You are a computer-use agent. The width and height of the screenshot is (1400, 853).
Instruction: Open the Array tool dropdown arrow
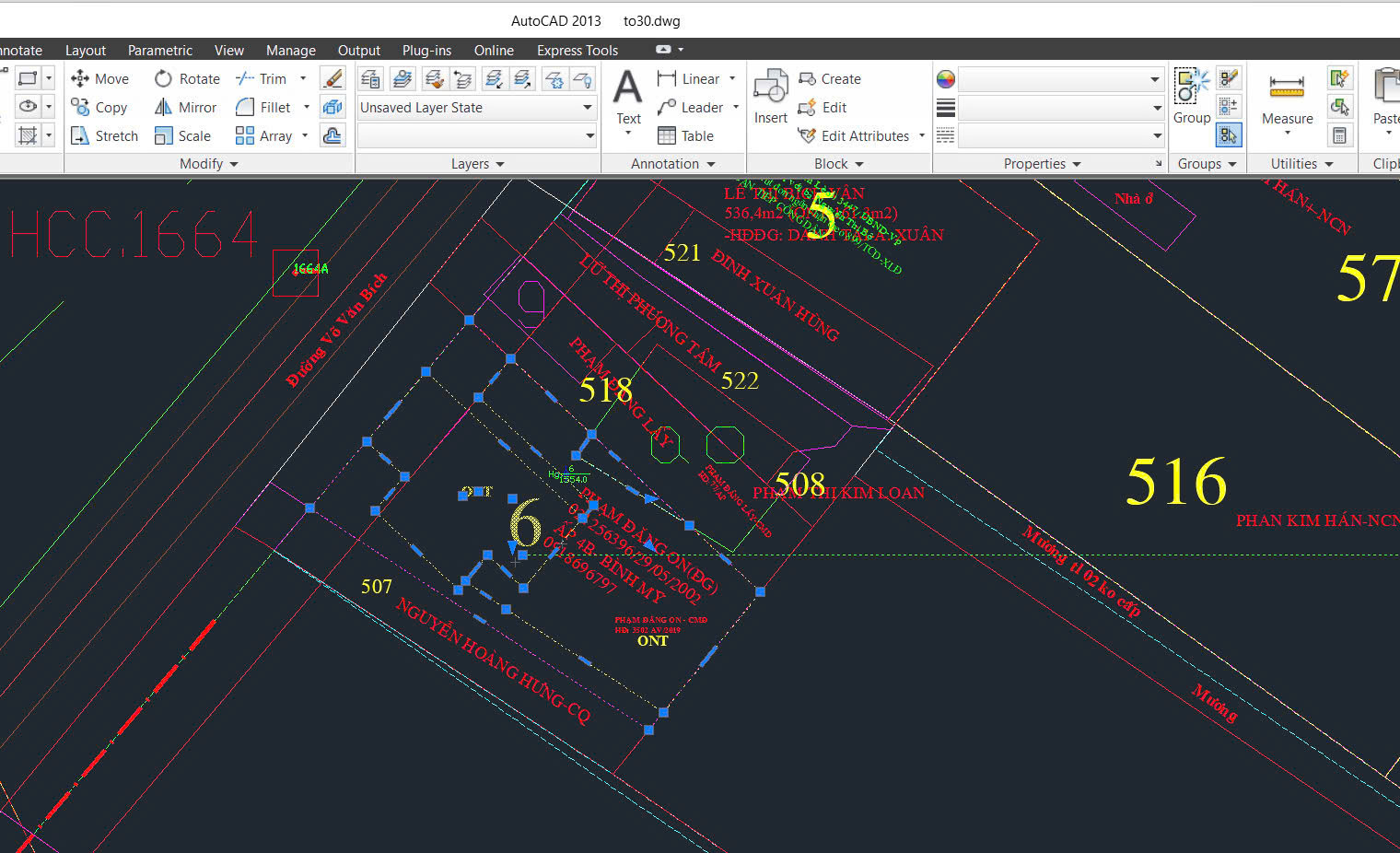click(305, 136)
